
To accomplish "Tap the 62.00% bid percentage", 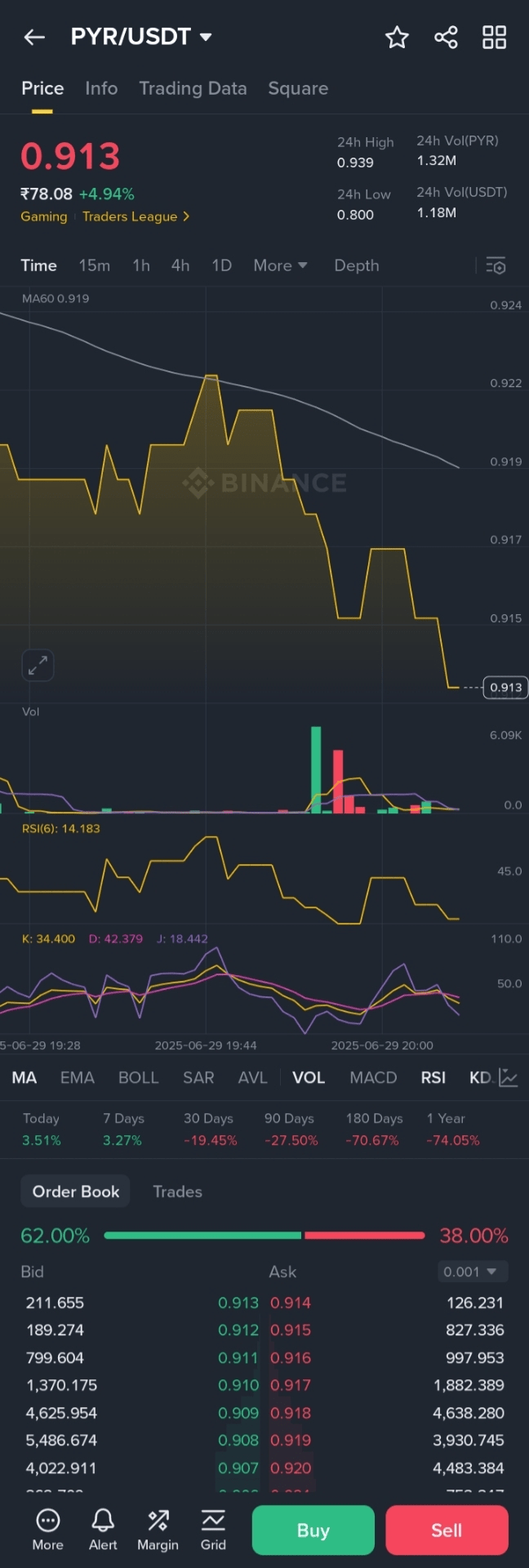I will click(56, 1236).
